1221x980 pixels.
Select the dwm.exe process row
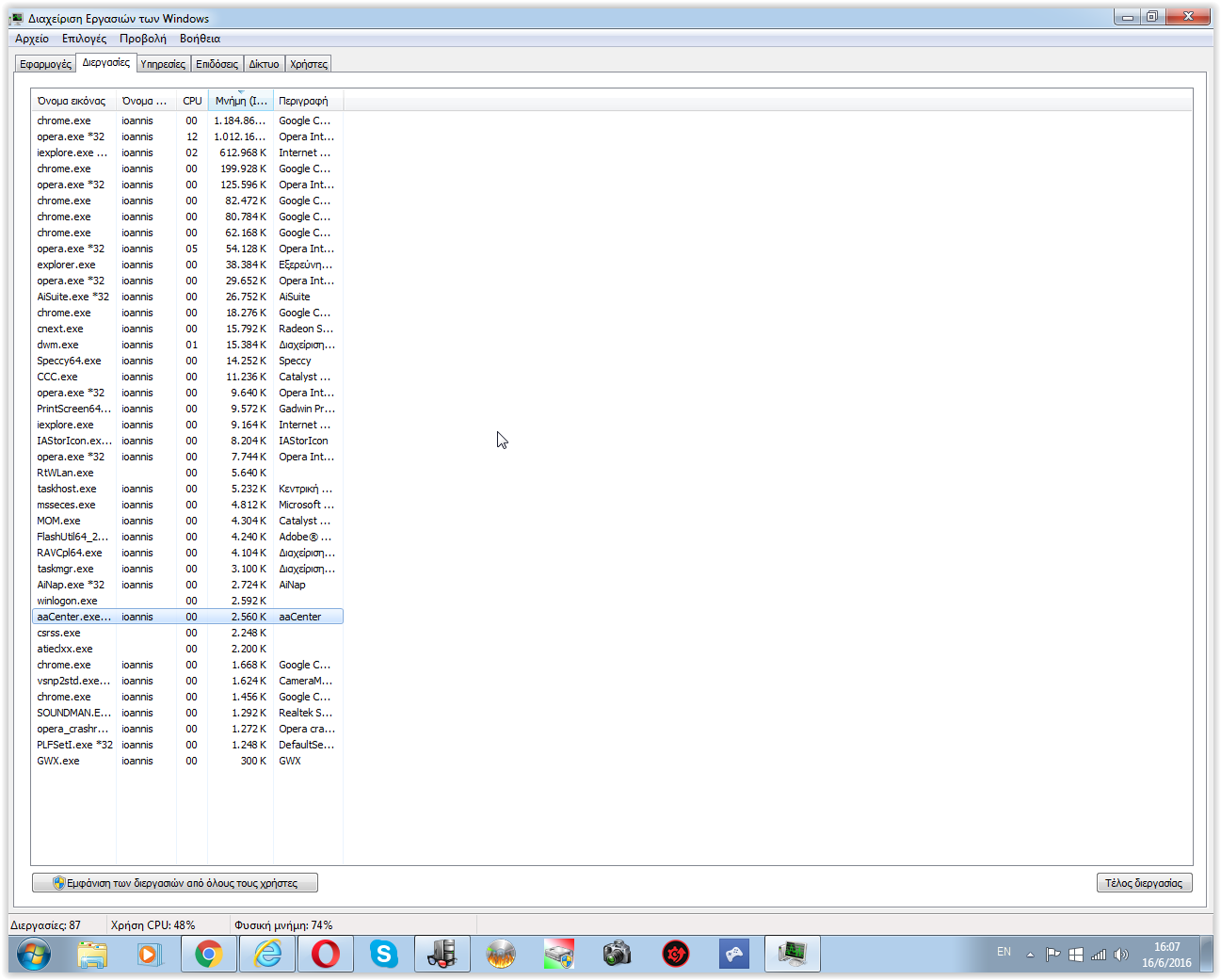tap(187, 345)
